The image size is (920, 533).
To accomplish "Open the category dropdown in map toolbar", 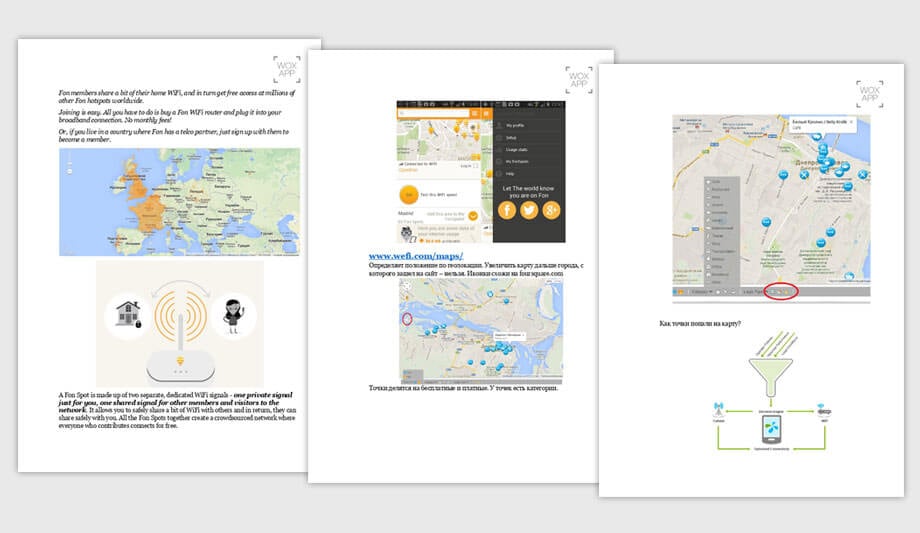I will [701, 292].
